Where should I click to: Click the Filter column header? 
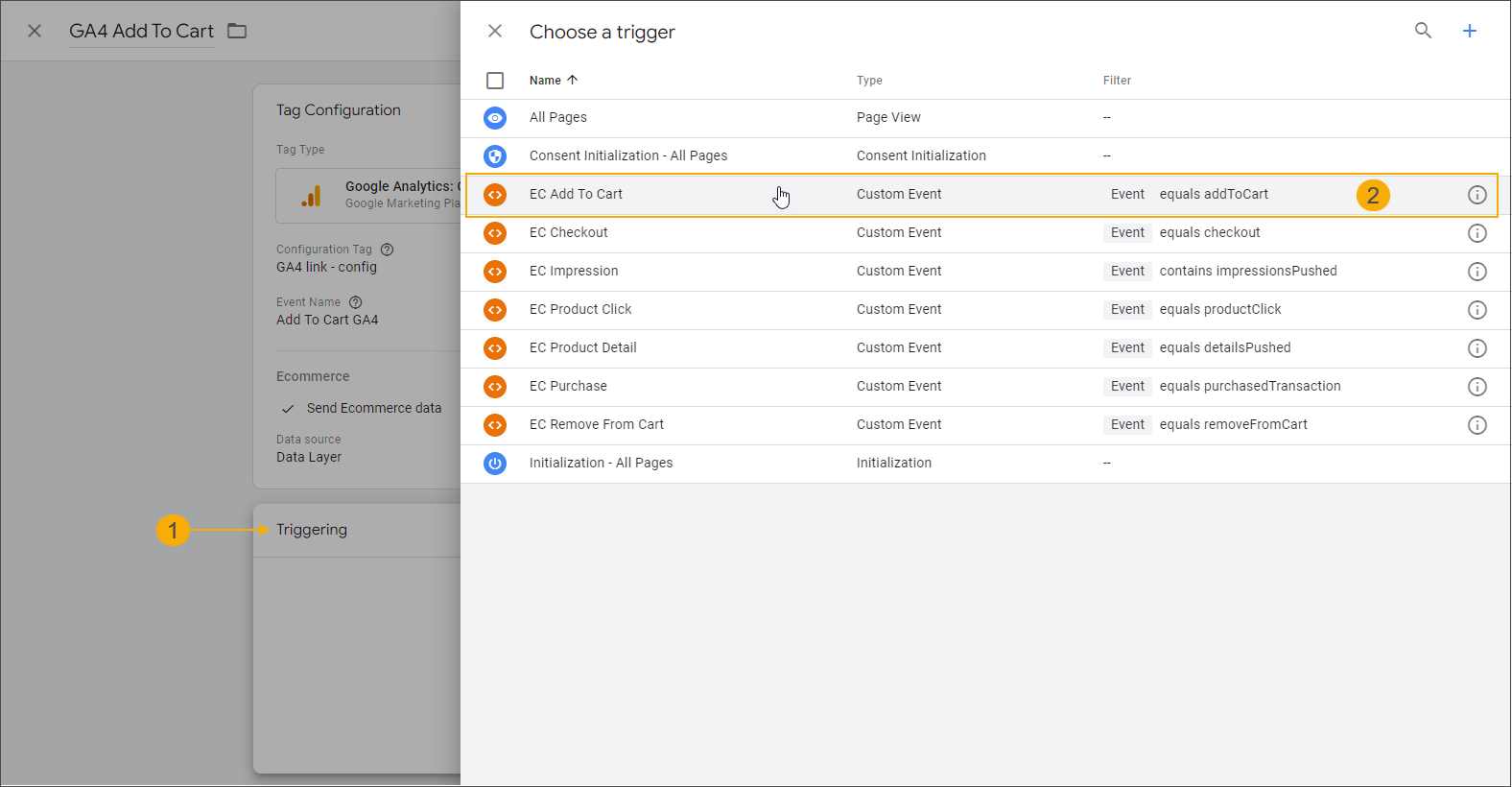point(1117,81)
